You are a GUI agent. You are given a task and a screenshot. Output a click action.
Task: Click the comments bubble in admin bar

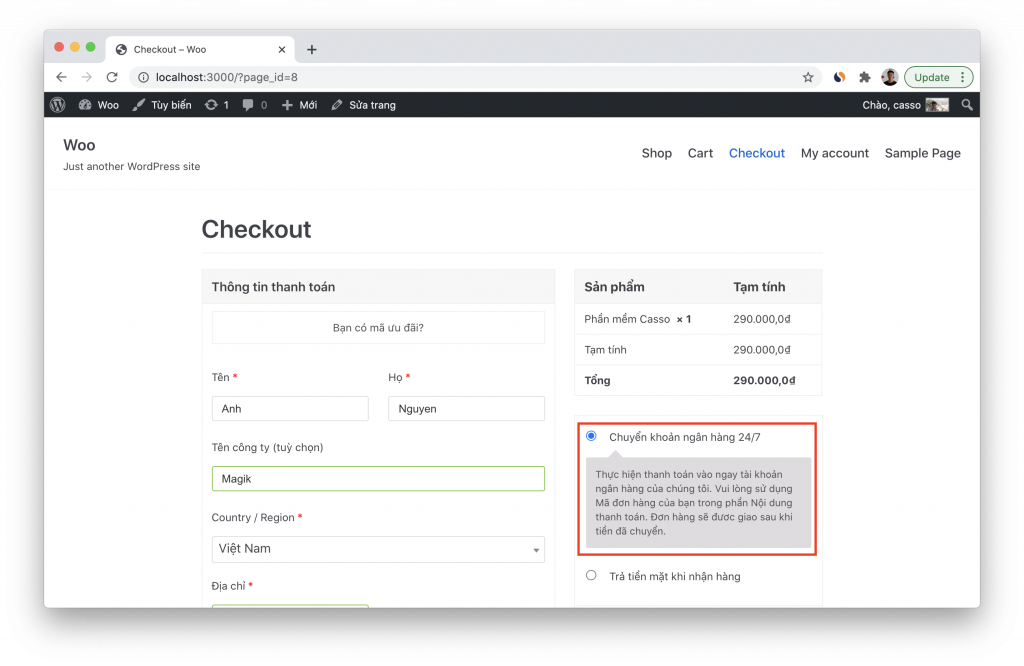pos(255,104)
